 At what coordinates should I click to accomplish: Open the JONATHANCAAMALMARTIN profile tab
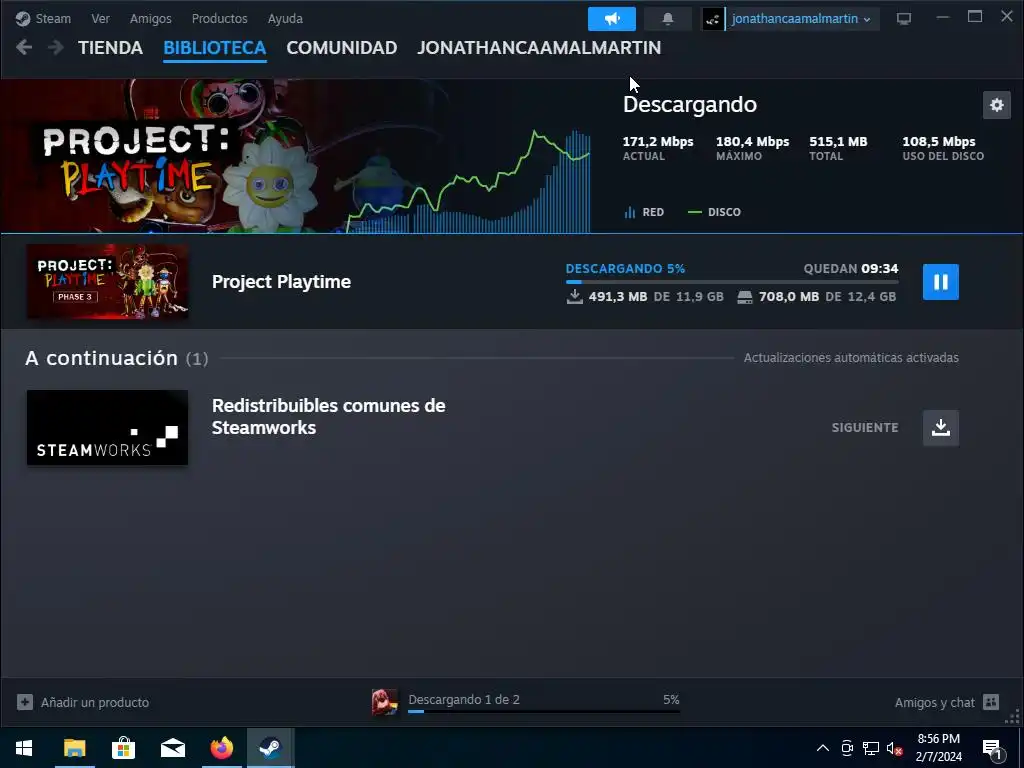[x=539, y=48]
